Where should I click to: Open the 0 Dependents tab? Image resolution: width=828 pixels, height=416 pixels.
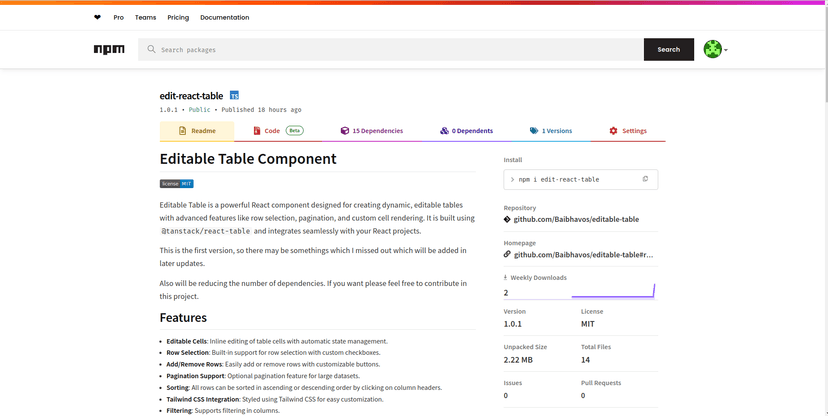(x=466, y=131)
